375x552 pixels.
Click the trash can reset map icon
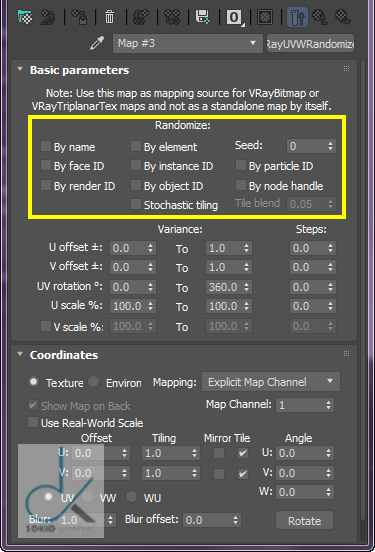click(x=110, y=17)
